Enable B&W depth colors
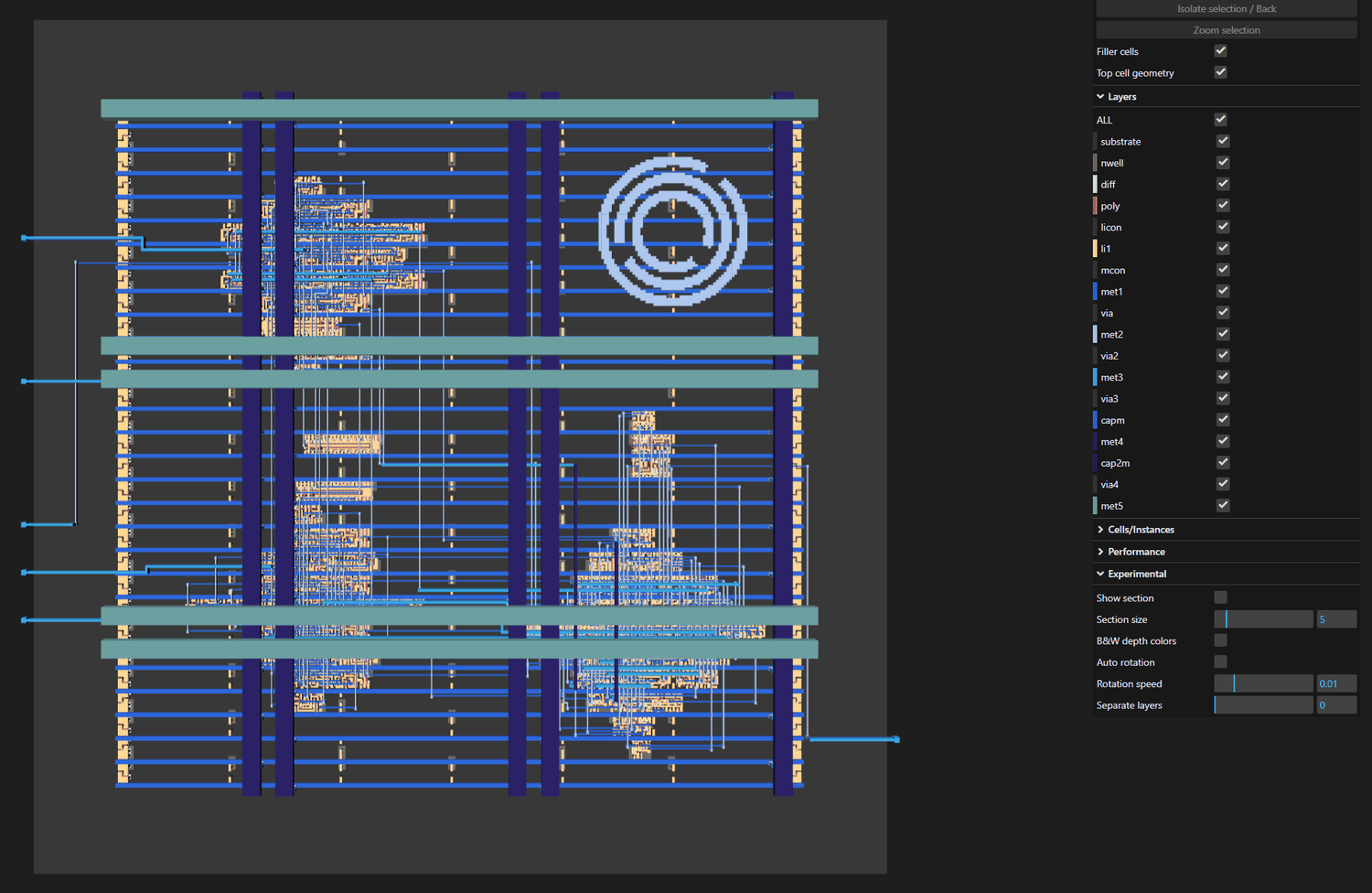The image size is (1372, 893). tap(1220, 640)
